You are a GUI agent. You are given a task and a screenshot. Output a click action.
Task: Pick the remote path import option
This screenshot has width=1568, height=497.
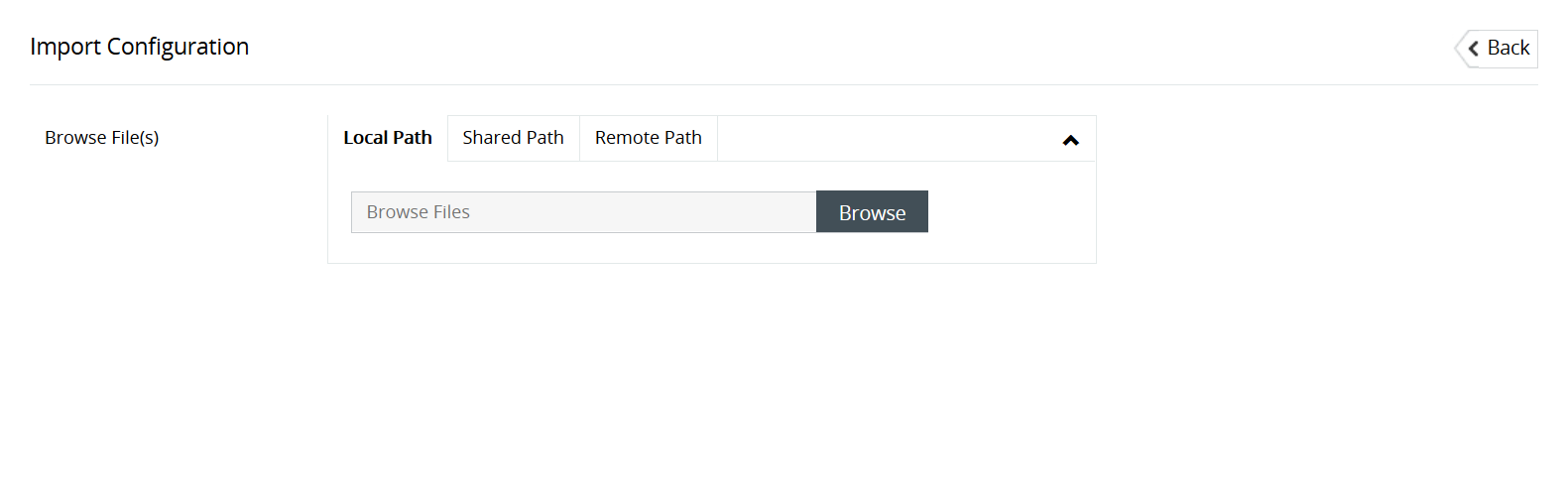point(648,138)
